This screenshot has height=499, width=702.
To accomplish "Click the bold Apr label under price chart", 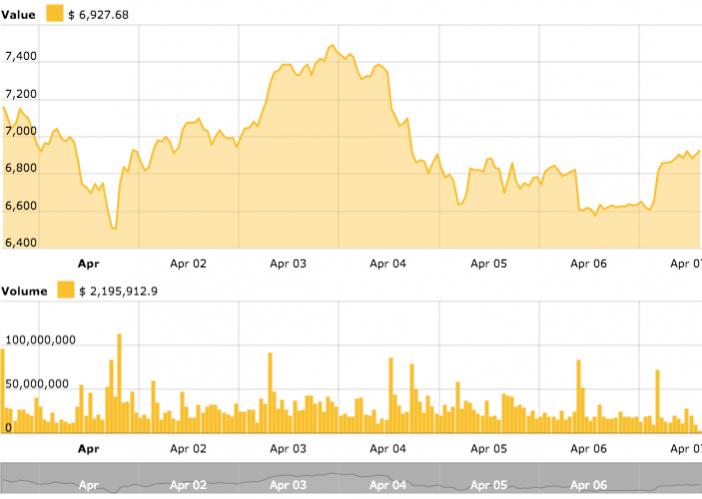I will pyautogui.click(x=89, y=264).
